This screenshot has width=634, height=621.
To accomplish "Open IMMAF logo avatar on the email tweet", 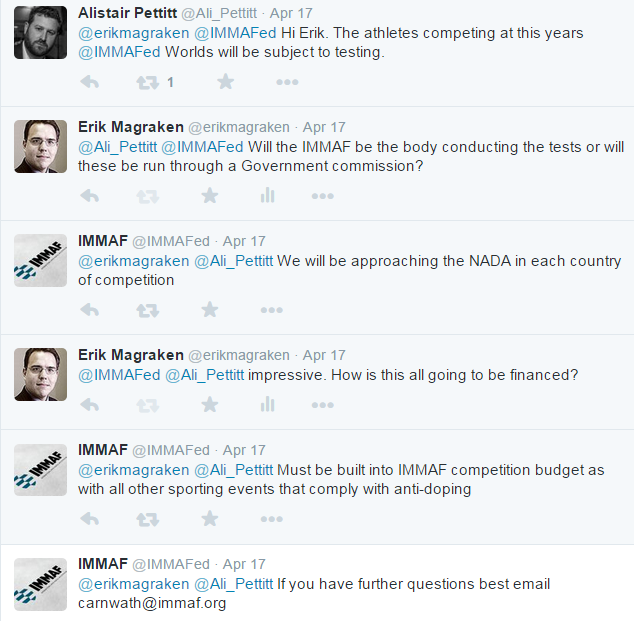I will click(41, 584).
